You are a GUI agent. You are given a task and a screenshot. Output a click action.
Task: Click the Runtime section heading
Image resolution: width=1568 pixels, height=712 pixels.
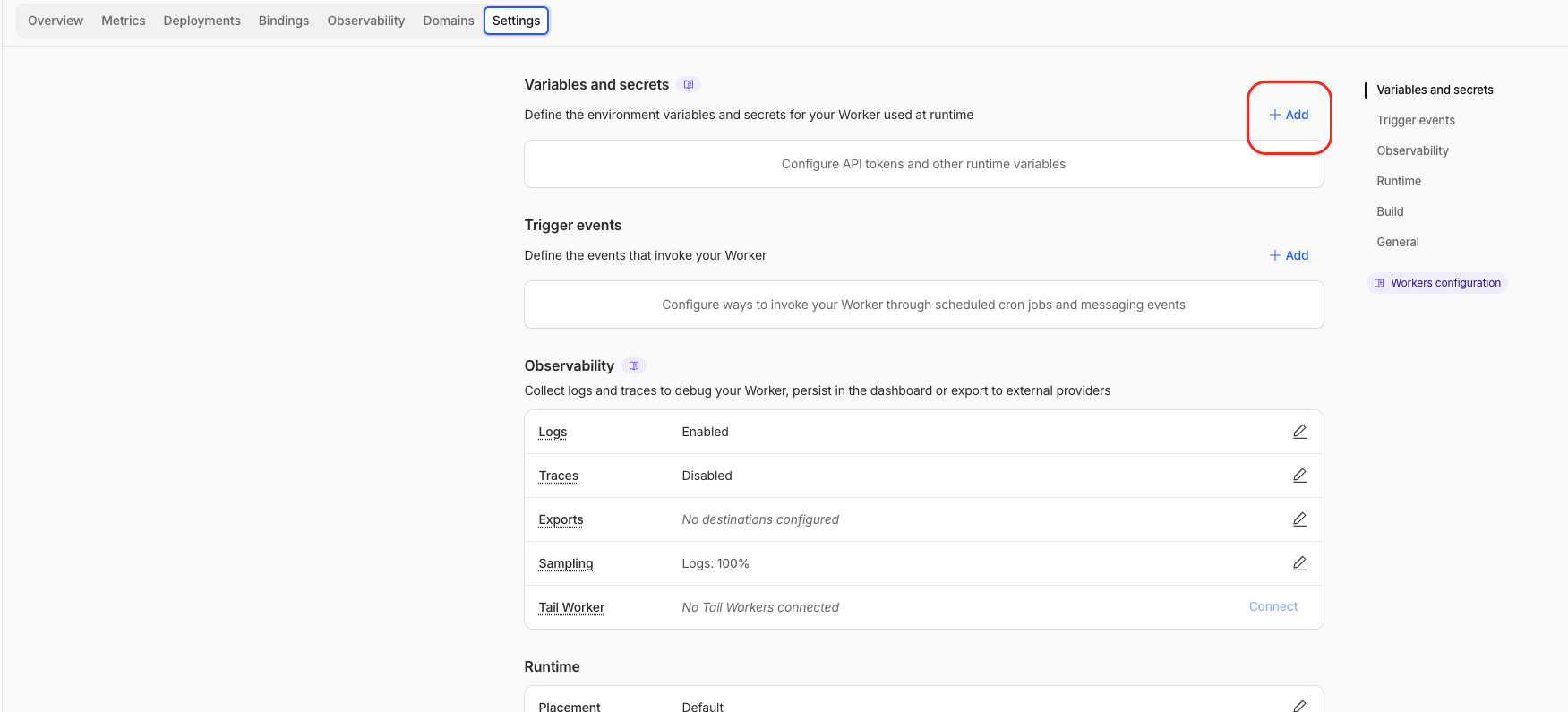coord(553,666)
